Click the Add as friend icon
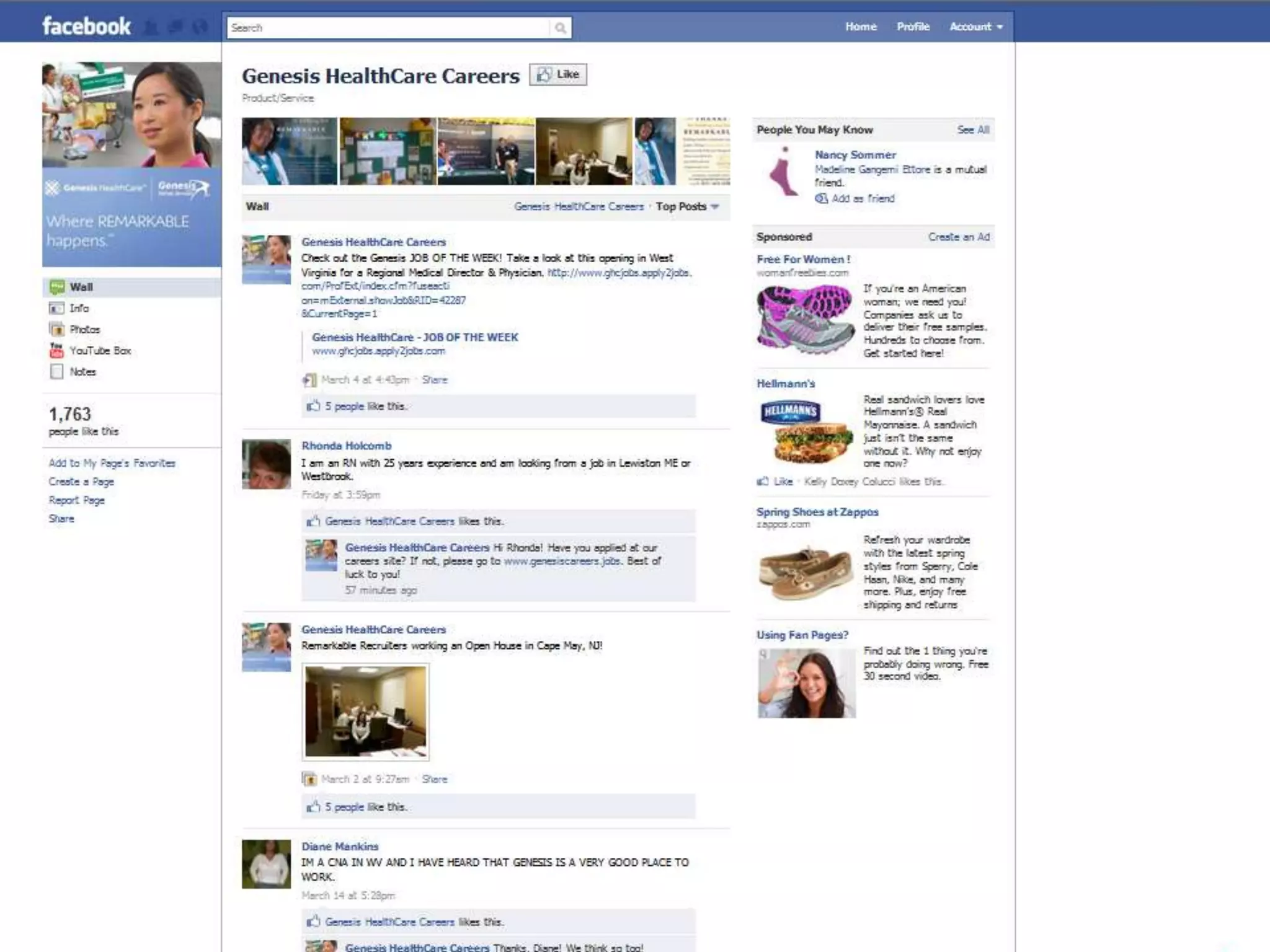Image resolution: width=1270 pixels, height=952 pixels. 821,198
